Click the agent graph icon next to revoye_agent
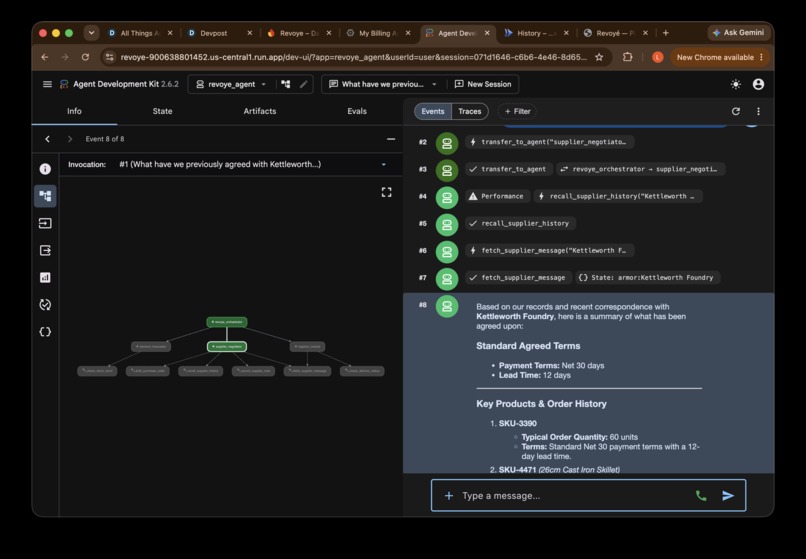806x559 pixels. point(286,84)
